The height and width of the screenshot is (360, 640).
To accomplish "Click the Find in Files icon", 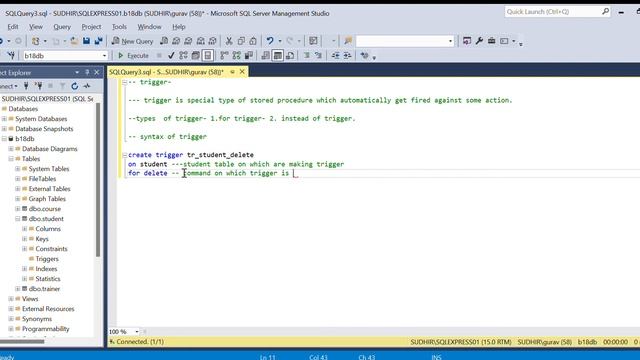I will coord(348,41).
